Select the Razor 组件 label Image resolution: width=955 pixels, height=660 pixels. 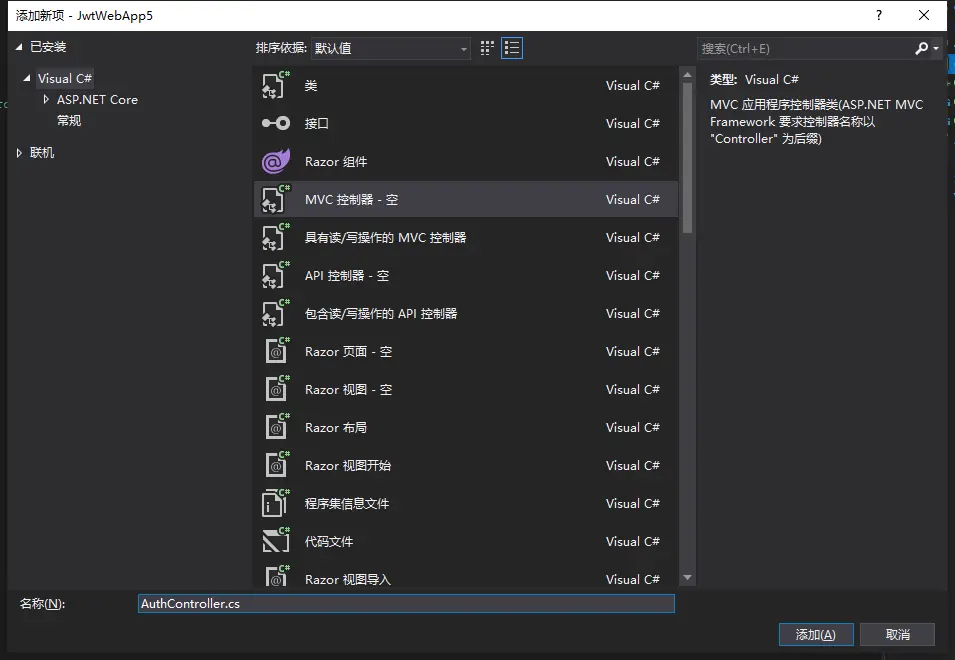tap(336, 161)
